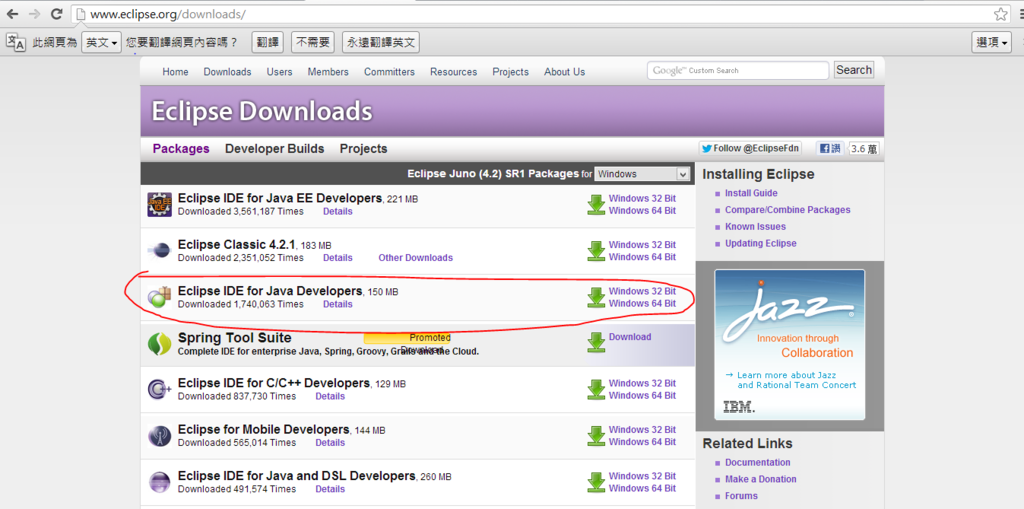Click the Facebook like button
The width and height of the screenshot is (1024, 509).
[x=829, y=148]
